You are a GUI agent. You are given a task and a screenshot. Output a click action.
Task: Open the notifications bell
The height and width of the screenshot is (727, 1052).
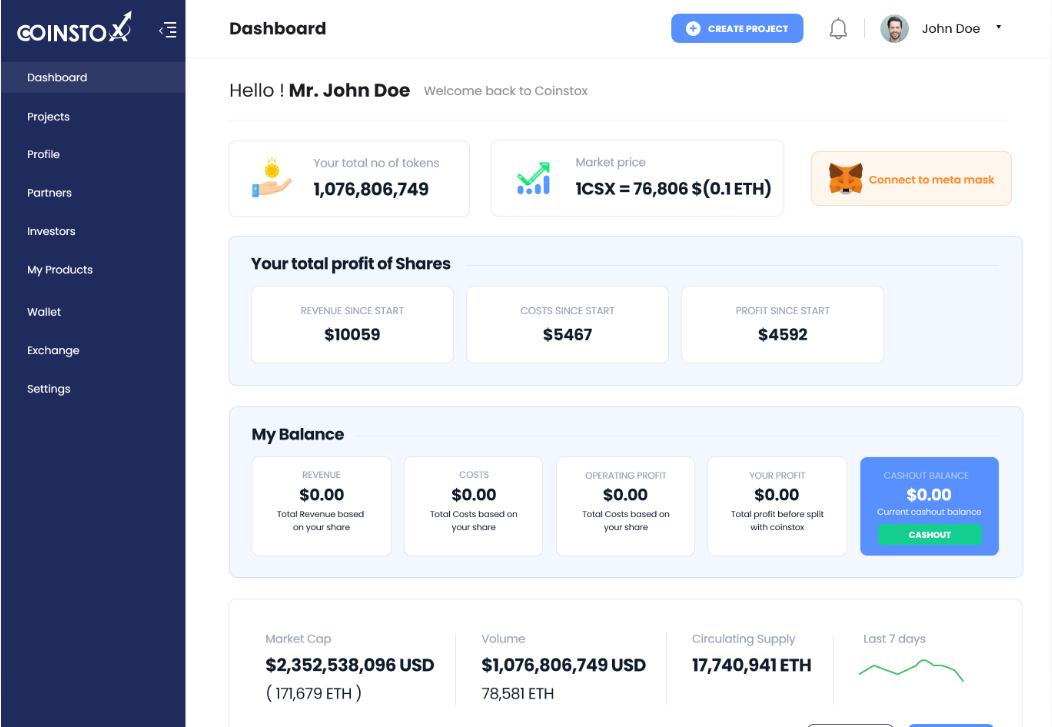click(x=838, y=29)
